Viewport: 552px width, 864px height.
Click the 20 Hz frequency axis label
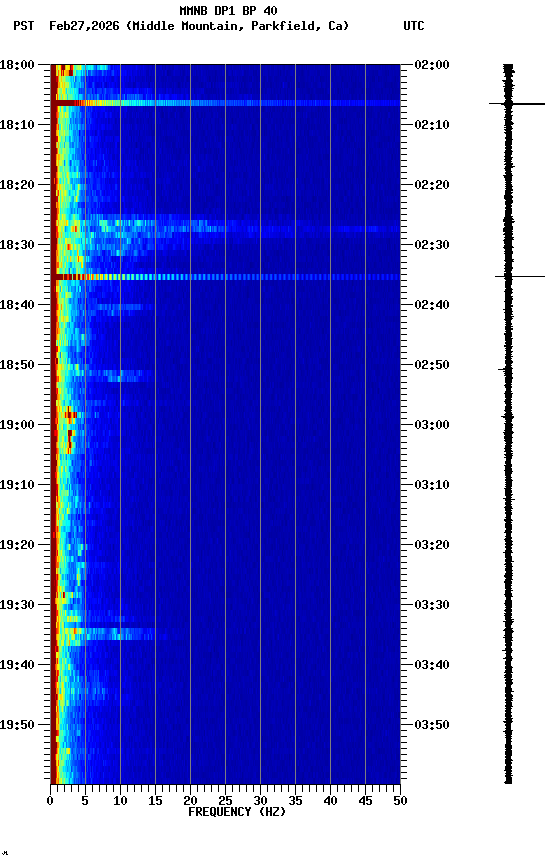(190, 801)
